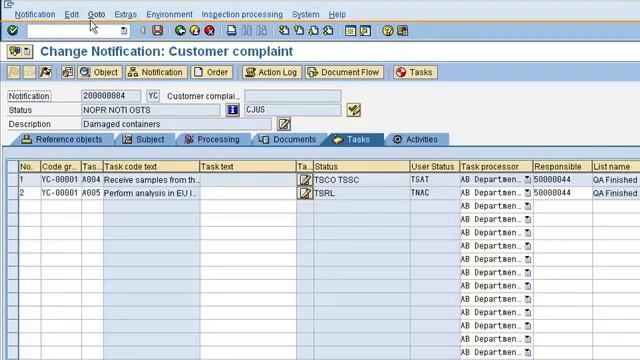Image resolution: width=640 pixels, height=360 pixels.
Task: Click the red Cancel icon
Action: [x=209, y=31]
